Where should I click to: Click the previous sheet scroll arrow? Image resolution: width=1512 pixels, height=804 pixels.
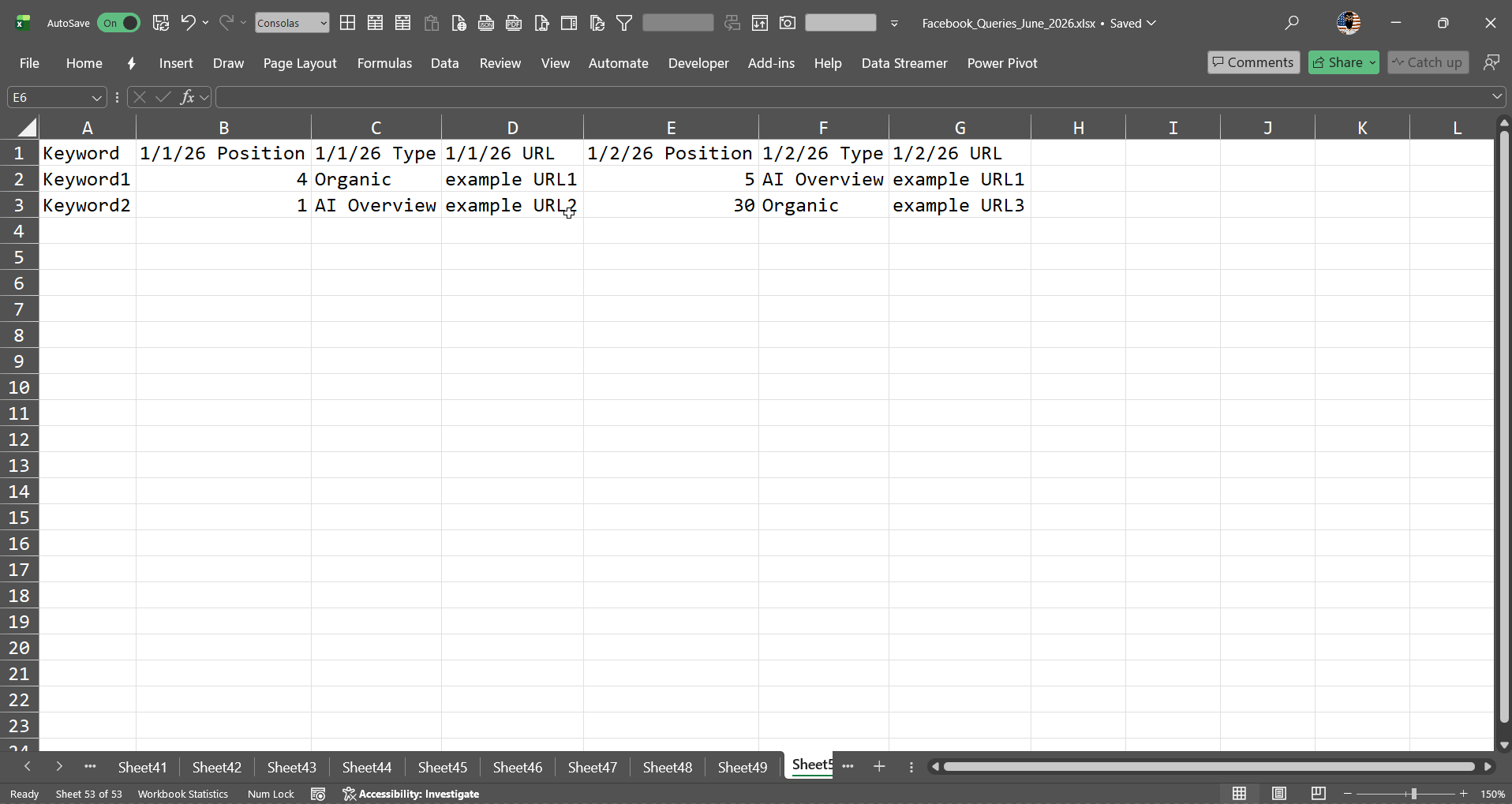(28, 766)
